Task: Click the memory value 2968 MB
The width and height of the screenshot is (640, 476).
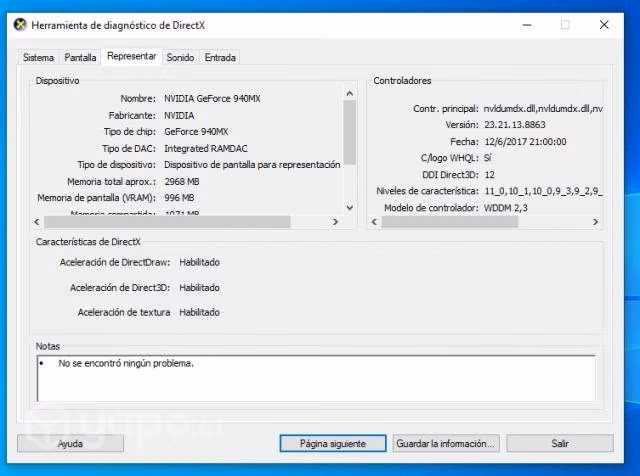Action: (182, 182)
